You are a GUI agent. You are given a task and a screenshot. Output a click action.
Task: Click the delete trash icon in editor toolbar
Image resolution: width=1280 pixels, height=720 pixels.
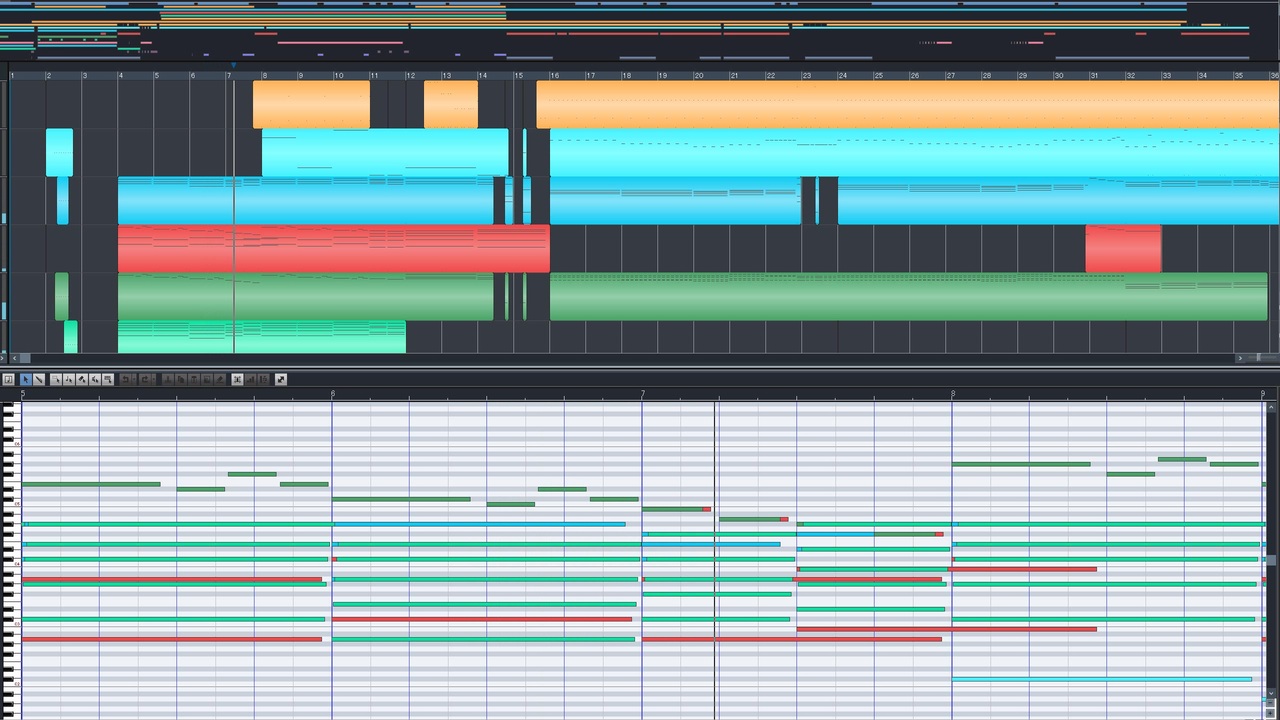(x=193, y=380)
